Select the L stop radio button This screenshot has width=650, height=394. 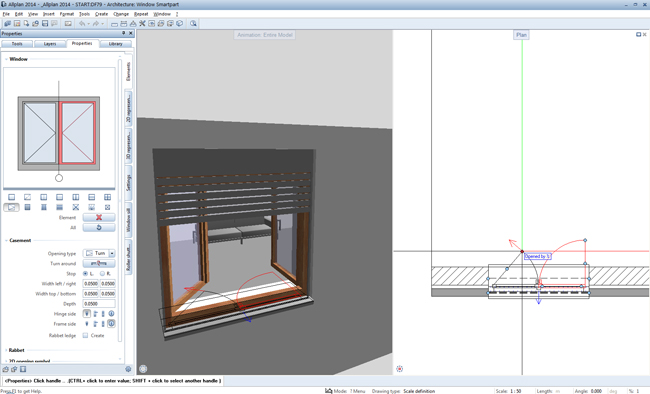coord(85,274)
